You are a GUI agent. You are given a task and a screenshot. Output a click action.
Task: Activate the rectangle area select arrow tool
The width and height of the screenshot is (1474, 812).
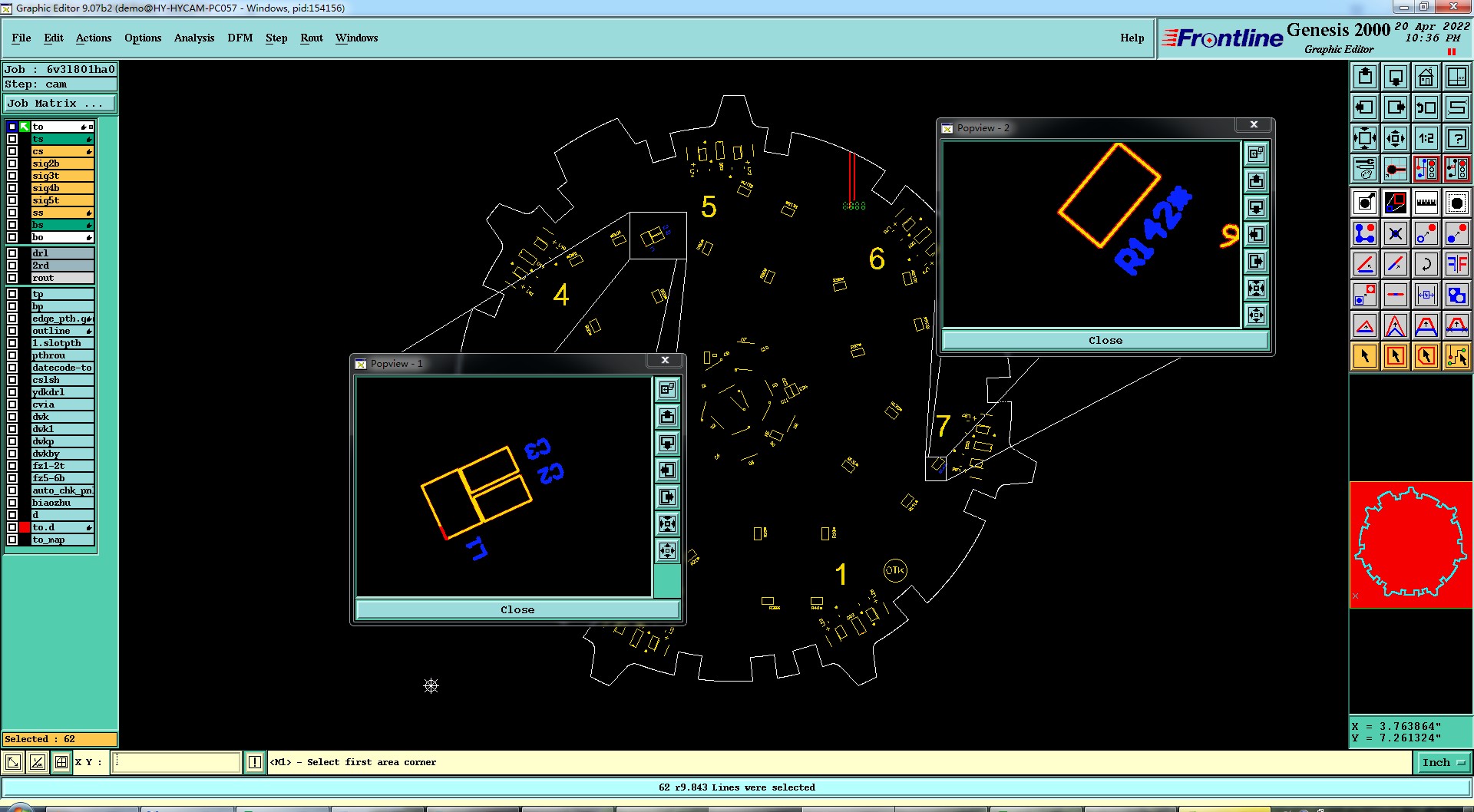pyautogui.click(x=1395, y=356)
